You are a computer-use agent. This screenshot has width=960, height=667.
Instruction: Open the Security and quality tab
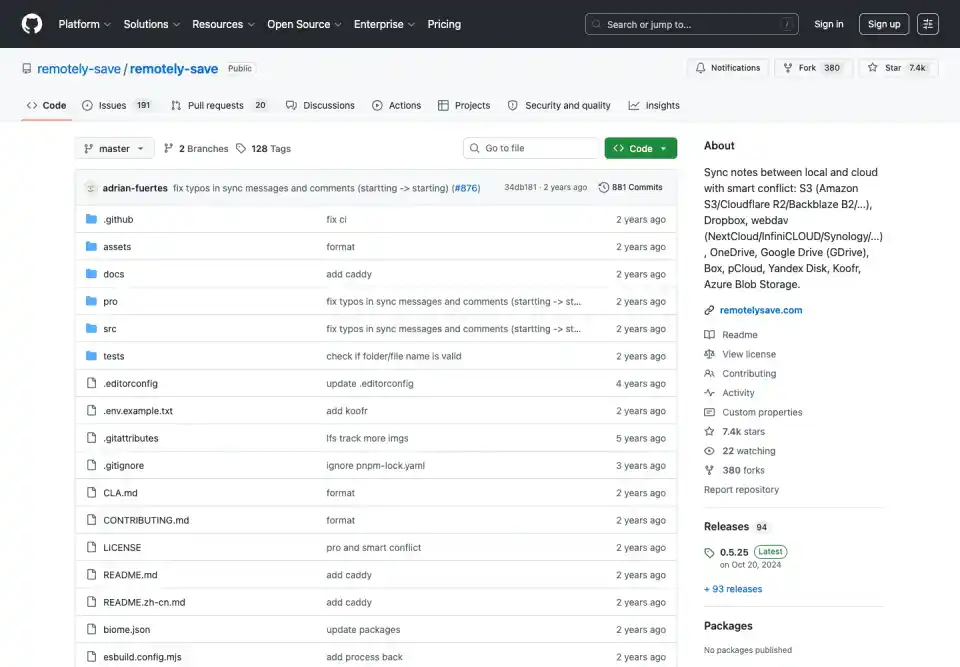click(559, 105)
